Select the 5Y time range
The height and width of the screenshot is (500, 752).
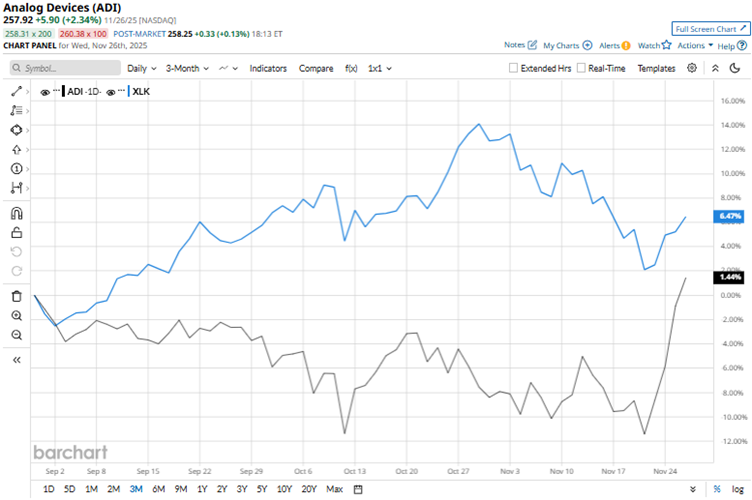click(261, 489)
